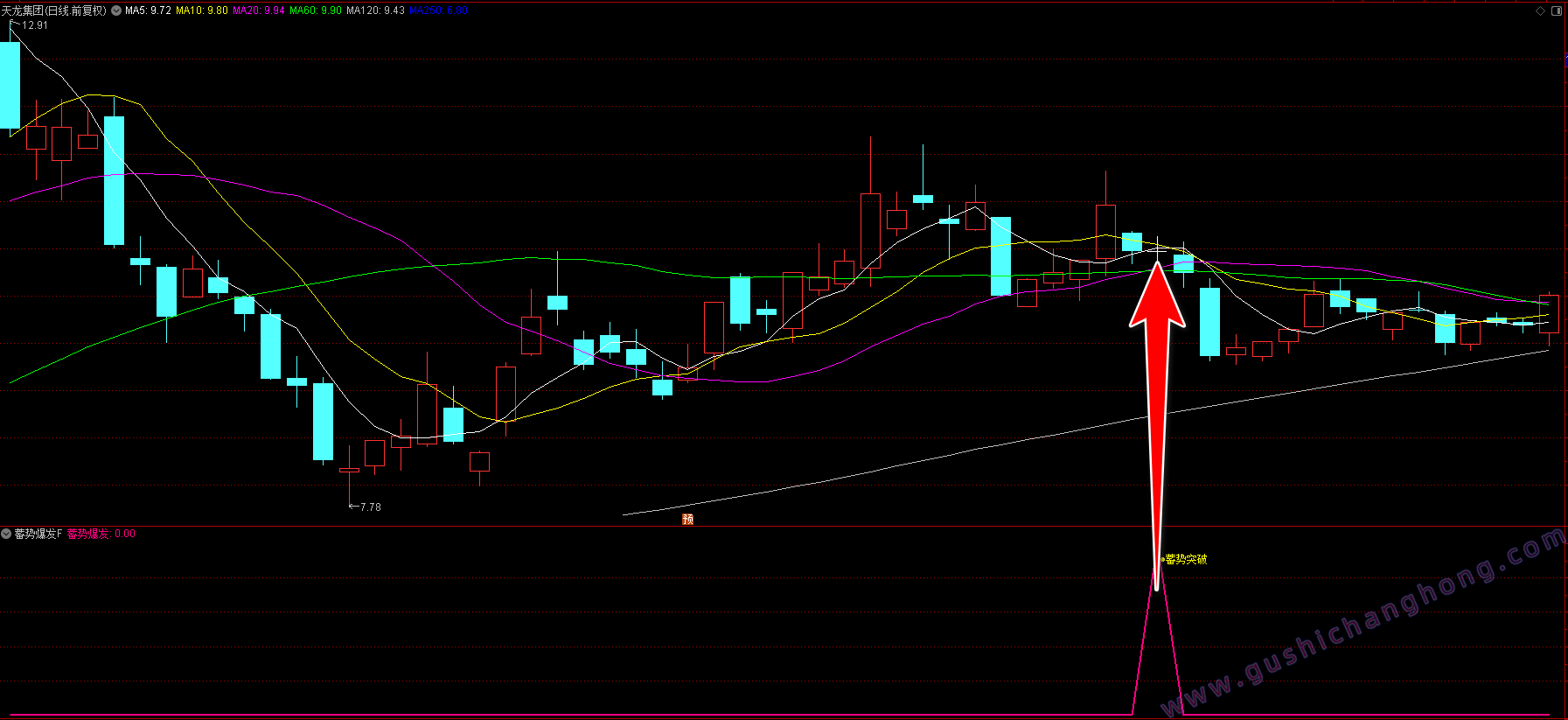Click the diamond icon at top right
This screenshot has height=720, width=1568.
(x=1541, y=10)
